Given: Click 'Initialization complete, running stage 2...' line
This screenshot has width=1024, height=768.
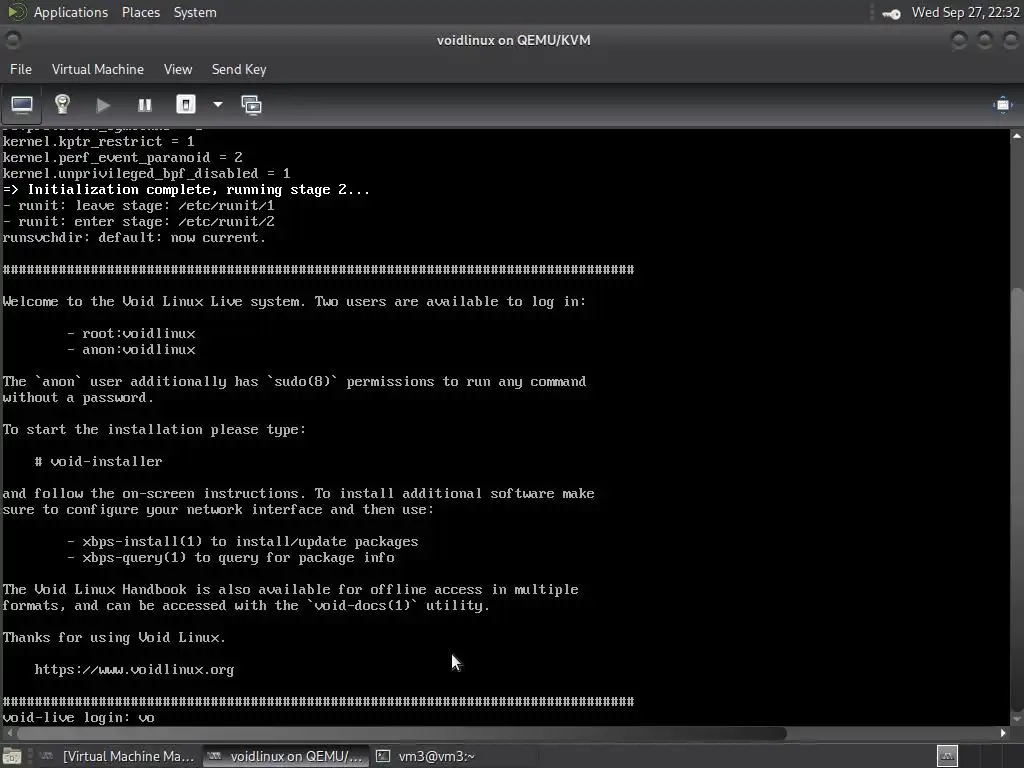Looking at the screenshot, I should click(186, 189).
